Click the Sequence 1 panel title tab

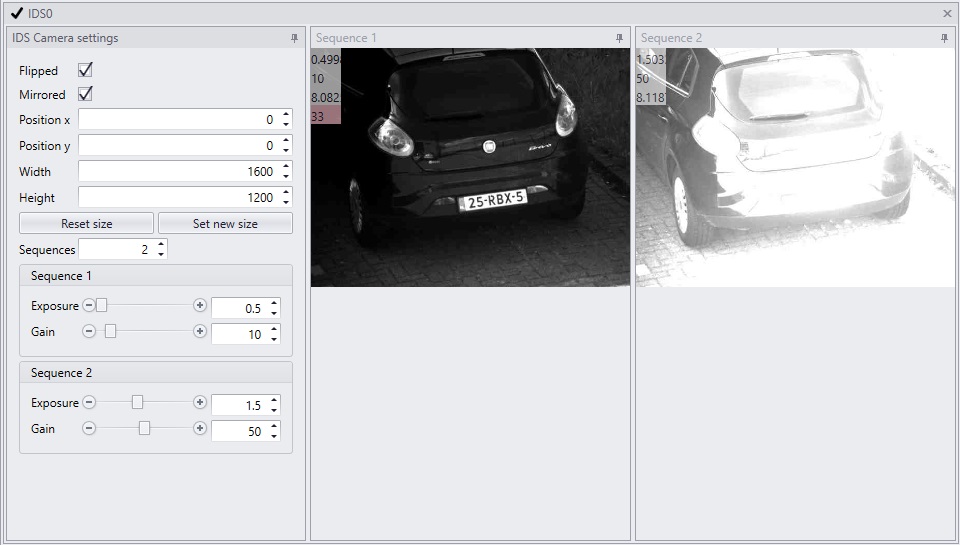pos(346,38)
